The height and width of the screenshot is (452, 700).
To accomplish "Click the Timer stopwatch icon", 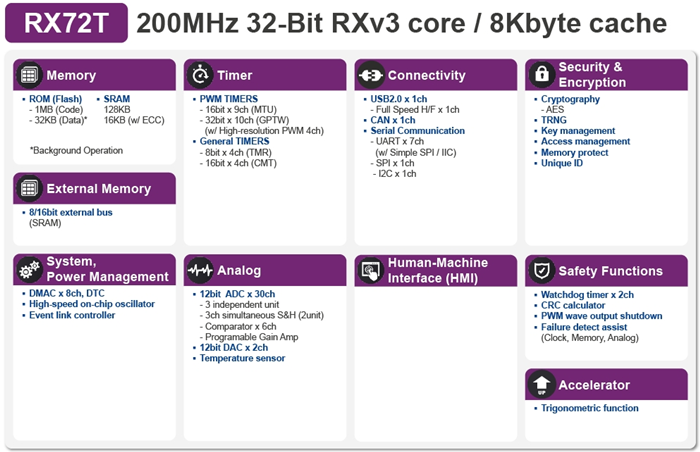I will pyautogui.click(x=200, y=75).
